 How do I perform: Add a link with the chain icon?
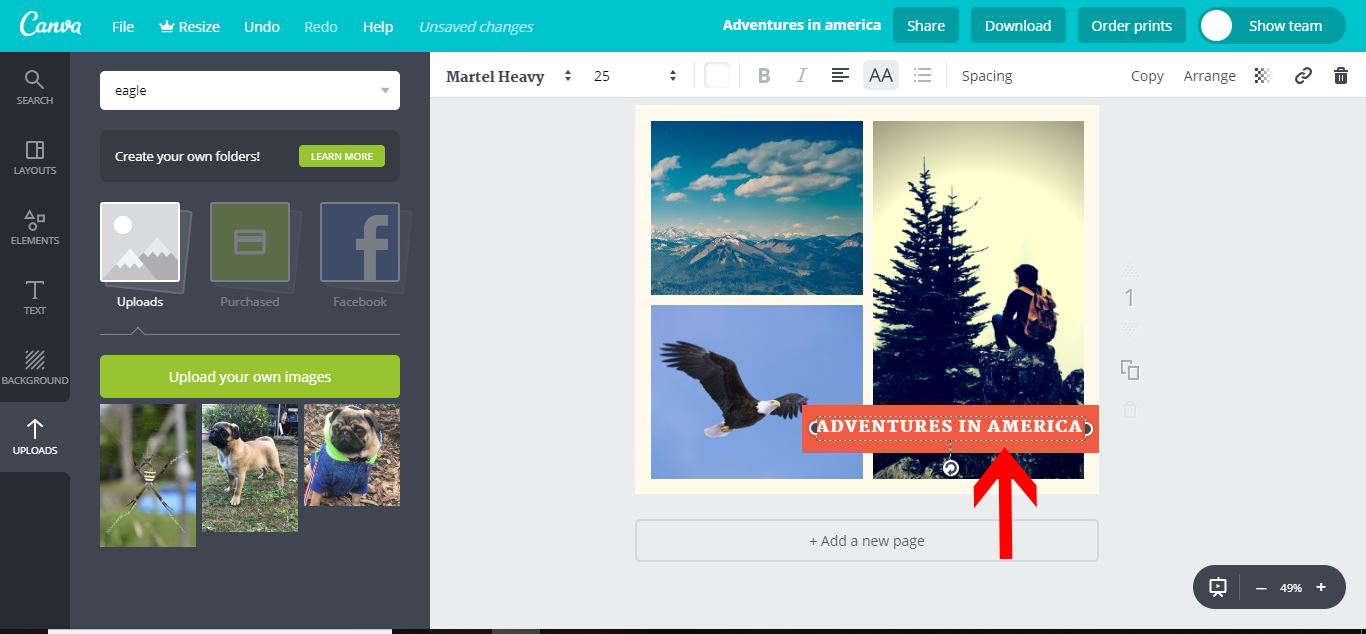click(x=1302, y=75)
